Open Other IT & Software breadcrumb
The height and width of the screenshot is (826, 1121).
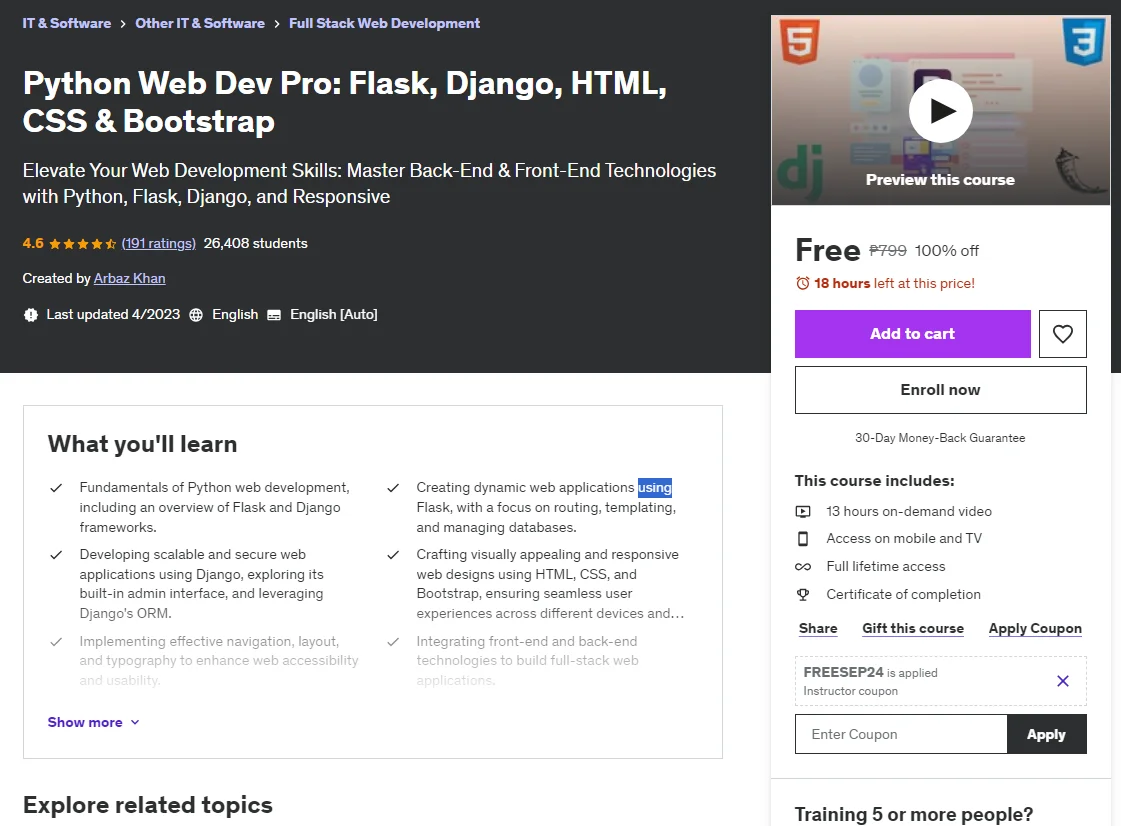199,23
